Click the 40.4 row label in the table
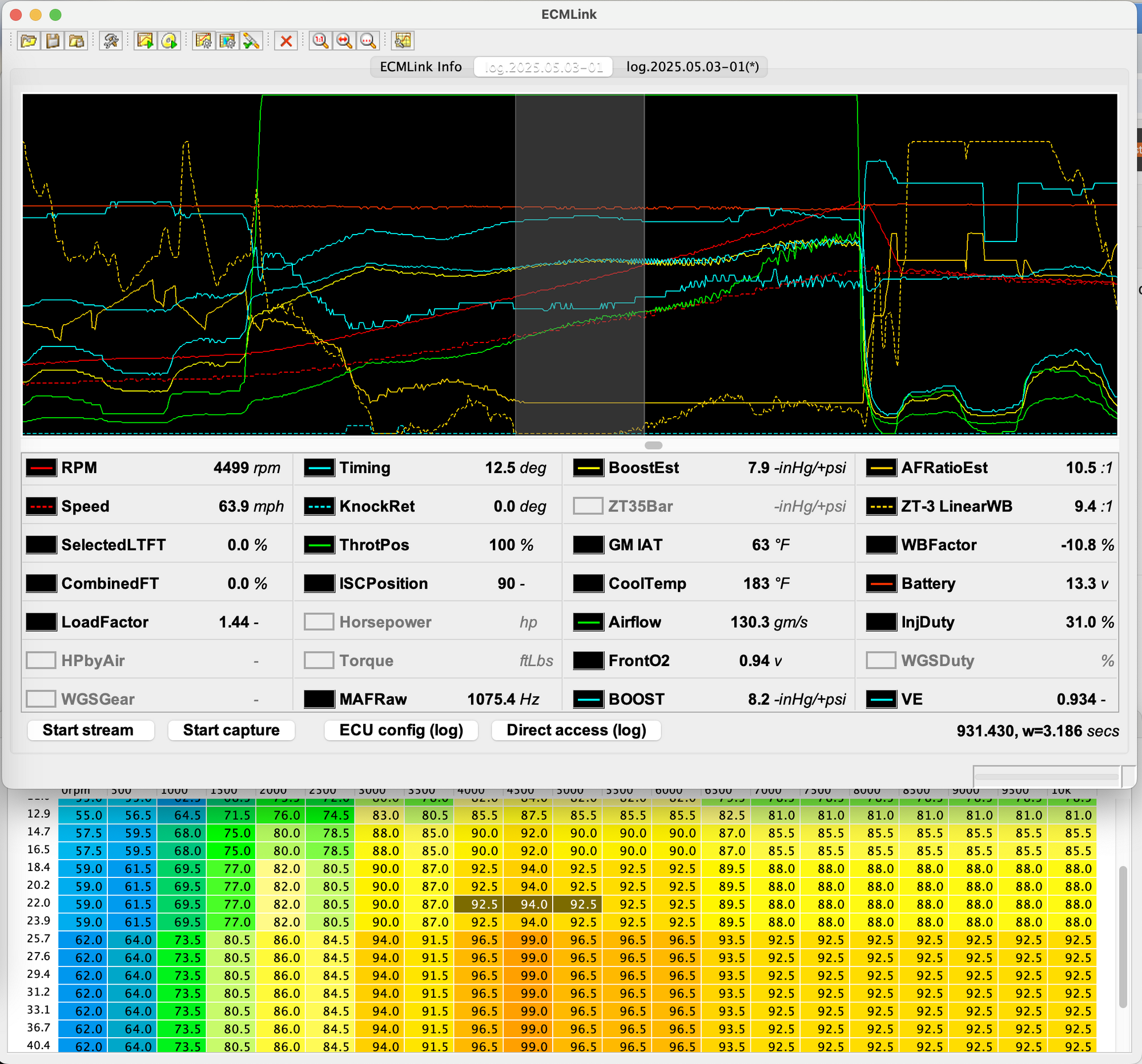The height and width of the screenshot is (1064, 1142). [x=38, y=1045]
